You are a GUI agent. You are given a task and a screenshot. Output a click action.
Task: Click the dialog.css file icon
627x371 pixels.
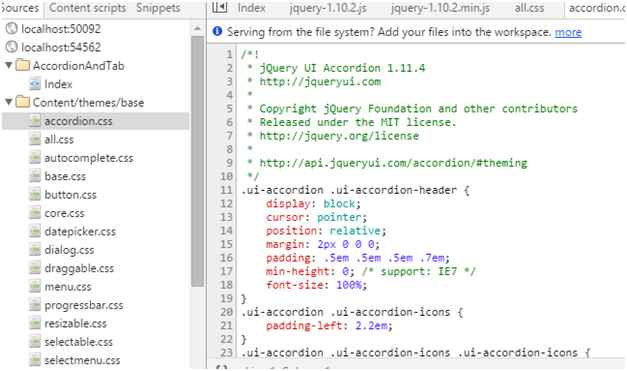point(35,249)
